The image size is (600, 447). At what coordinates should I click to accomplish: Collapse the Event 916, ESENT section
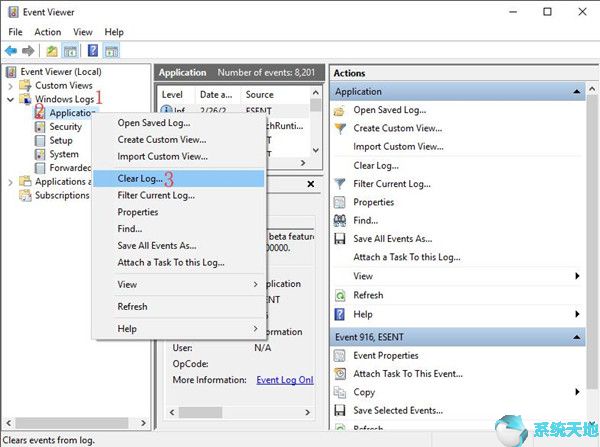click(577, 336)
